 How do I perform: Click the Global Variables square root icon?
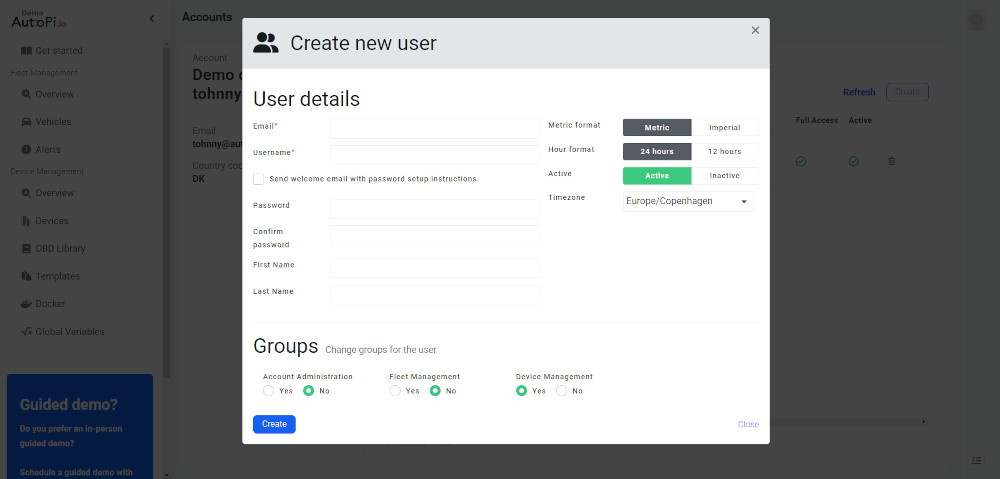[x=26, y=332]
